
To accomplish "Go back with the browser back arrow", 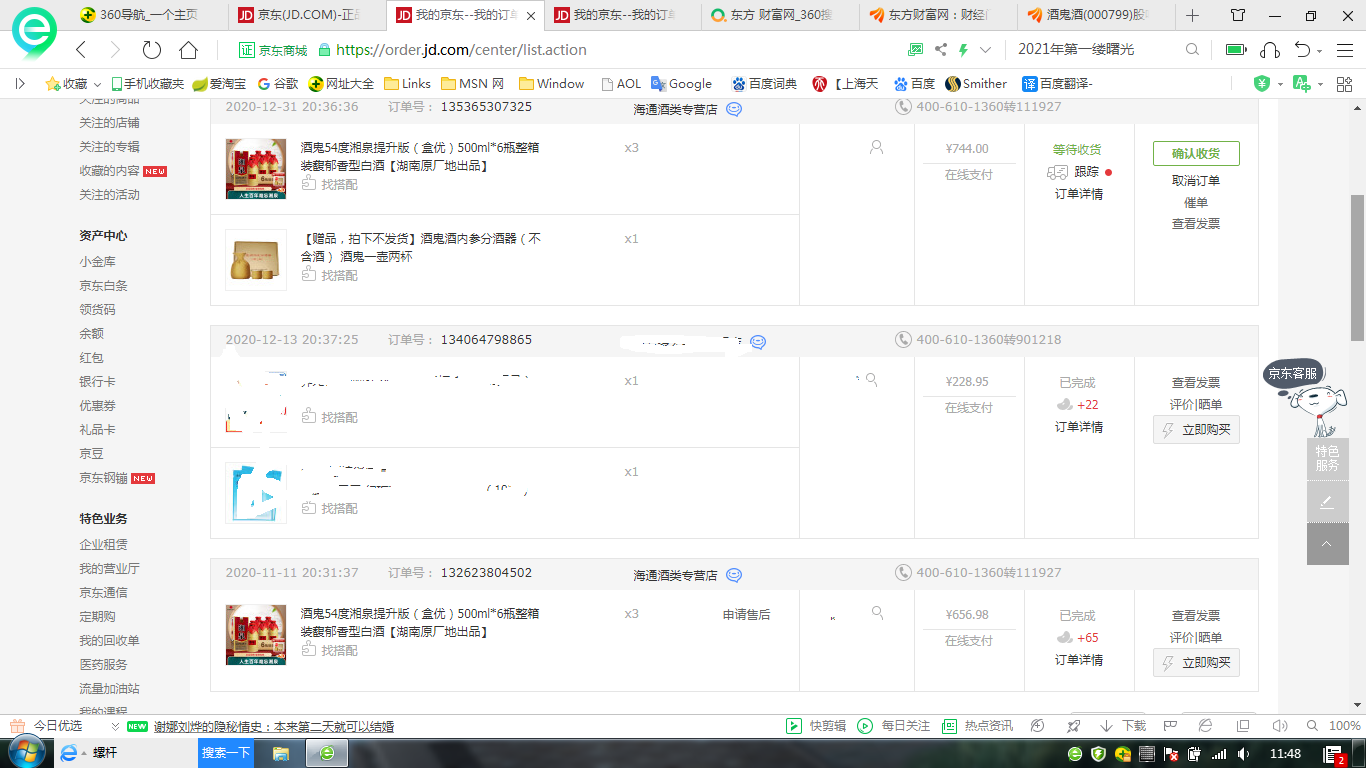I will 81,50.
